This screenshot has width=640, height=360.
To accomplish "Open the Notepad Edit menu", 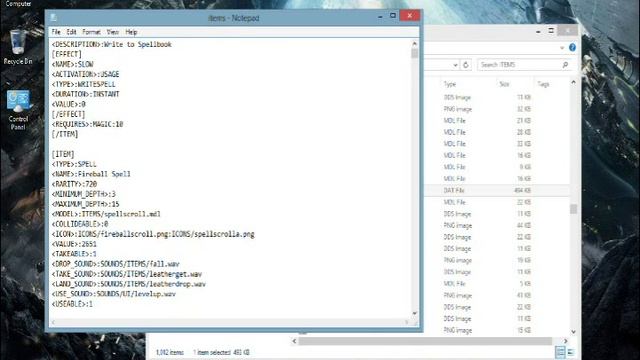I will point(71,32).
